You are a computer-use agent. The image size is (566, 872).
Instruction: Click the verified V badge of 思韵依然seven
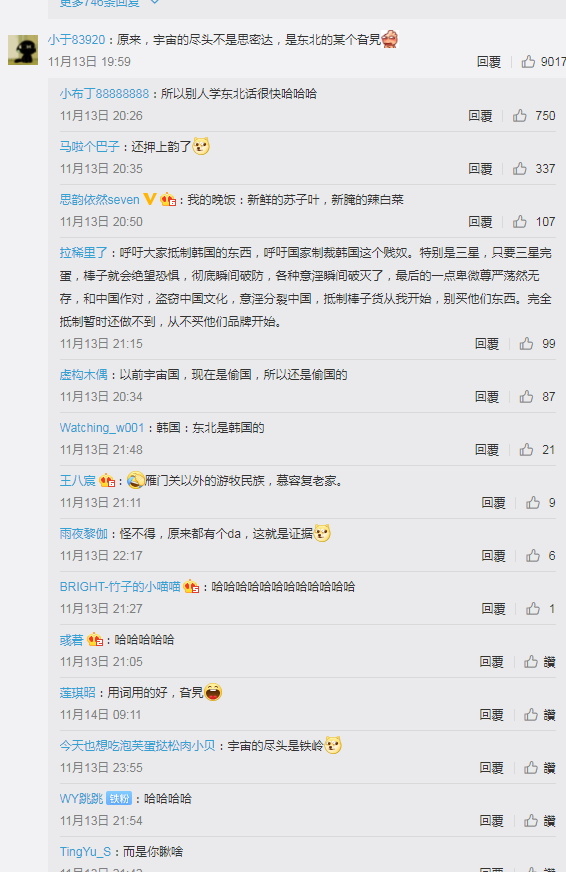coord(150,199)
